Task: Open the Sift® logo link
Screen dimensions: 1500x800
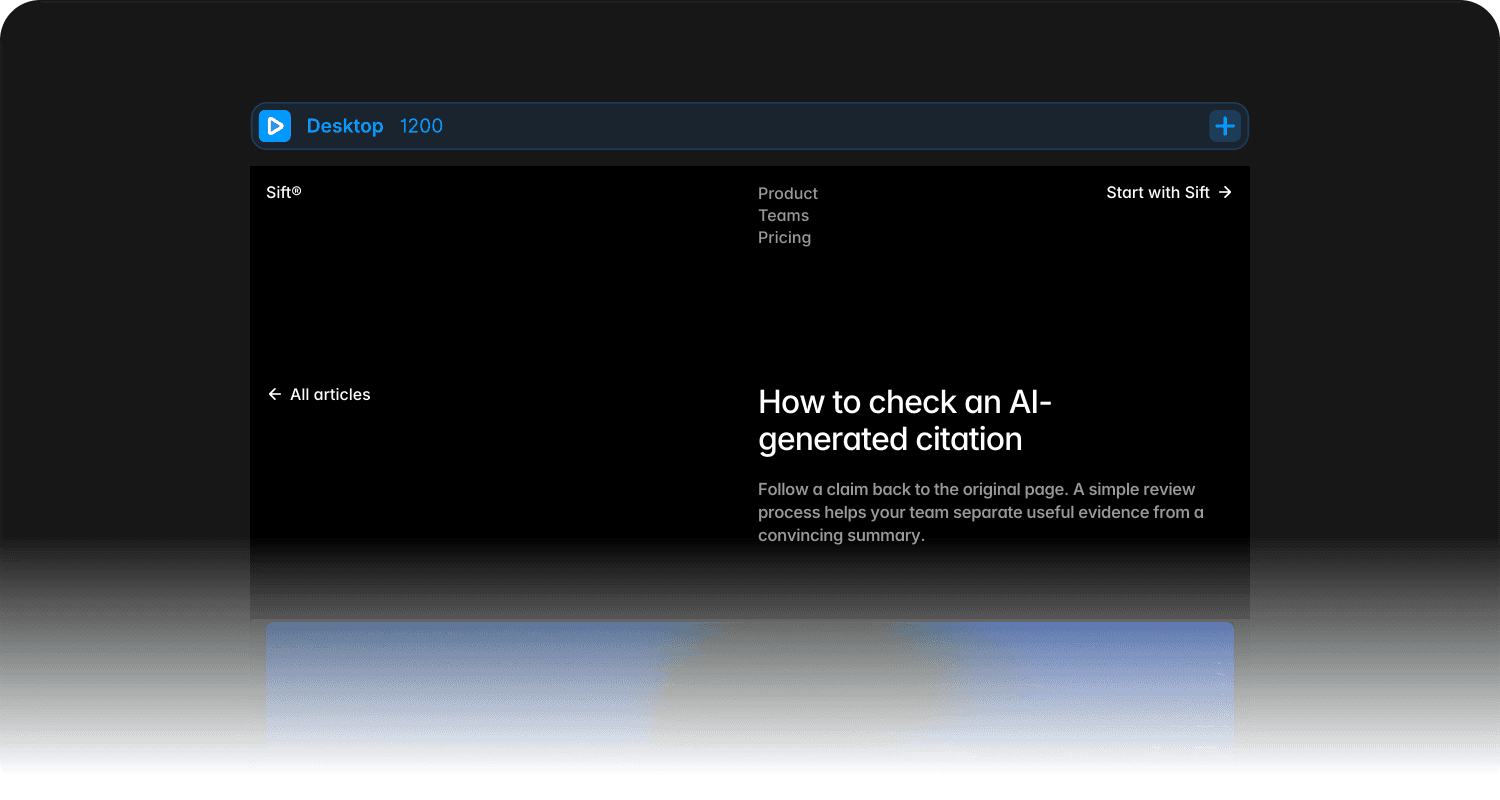Action: [284, 192]
